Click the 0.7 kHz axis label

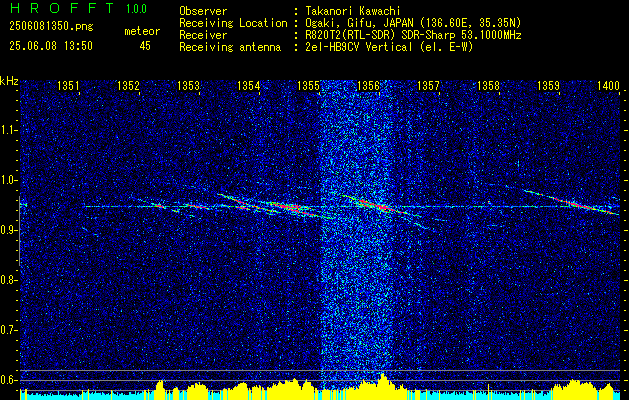[x=8, y=330]
